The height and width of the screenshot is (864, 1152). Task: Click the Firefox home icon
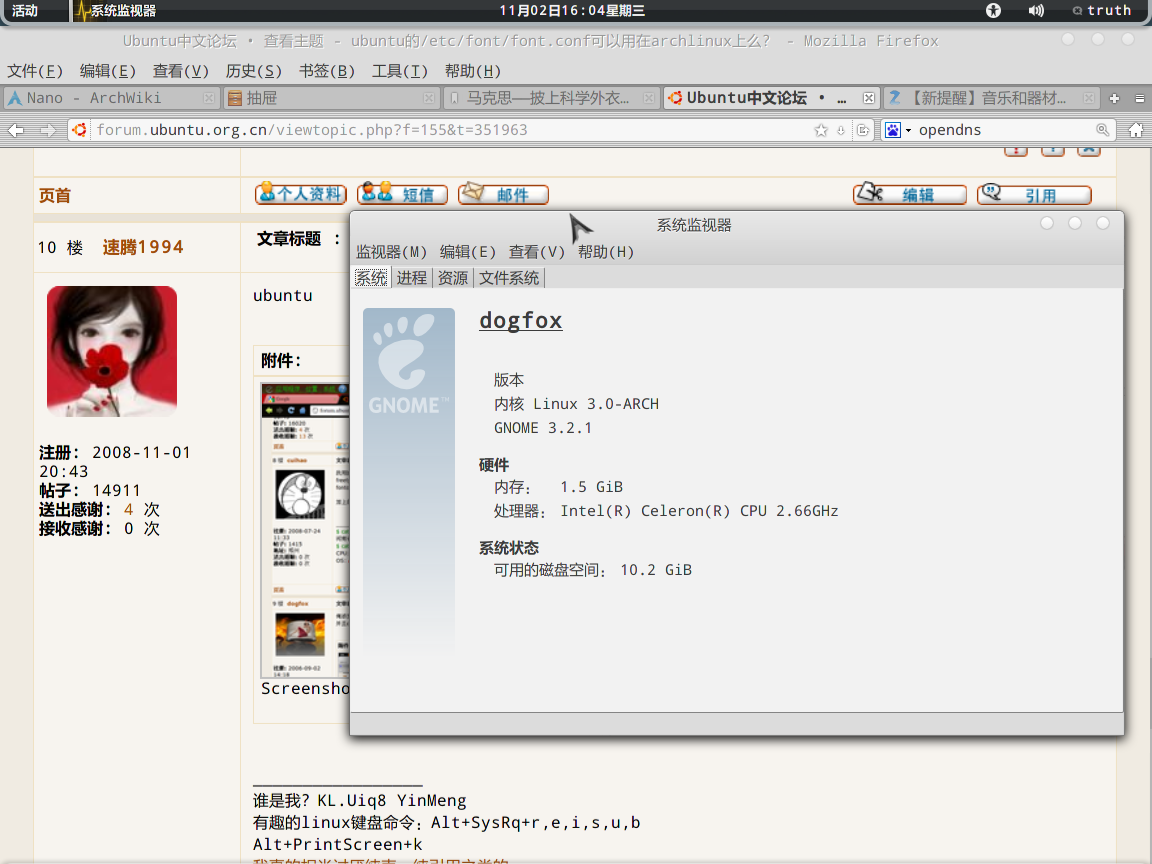pyautogui.click(x=1136, y=130)
